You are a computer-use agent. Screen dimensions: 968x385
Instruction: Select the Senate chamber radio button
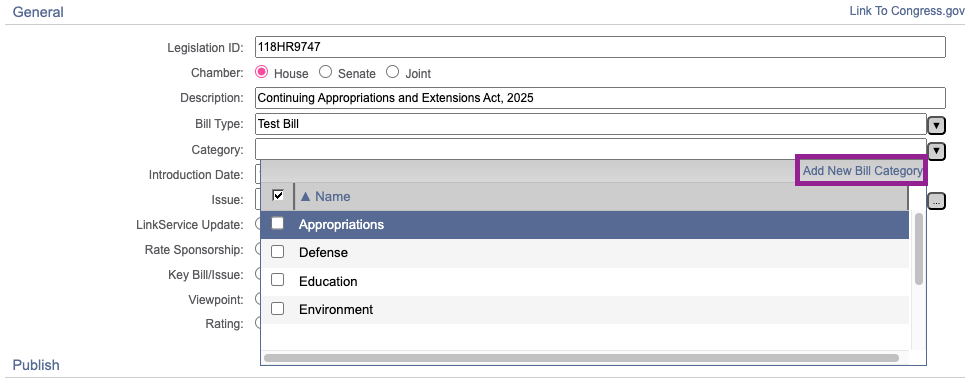(325, 72)
